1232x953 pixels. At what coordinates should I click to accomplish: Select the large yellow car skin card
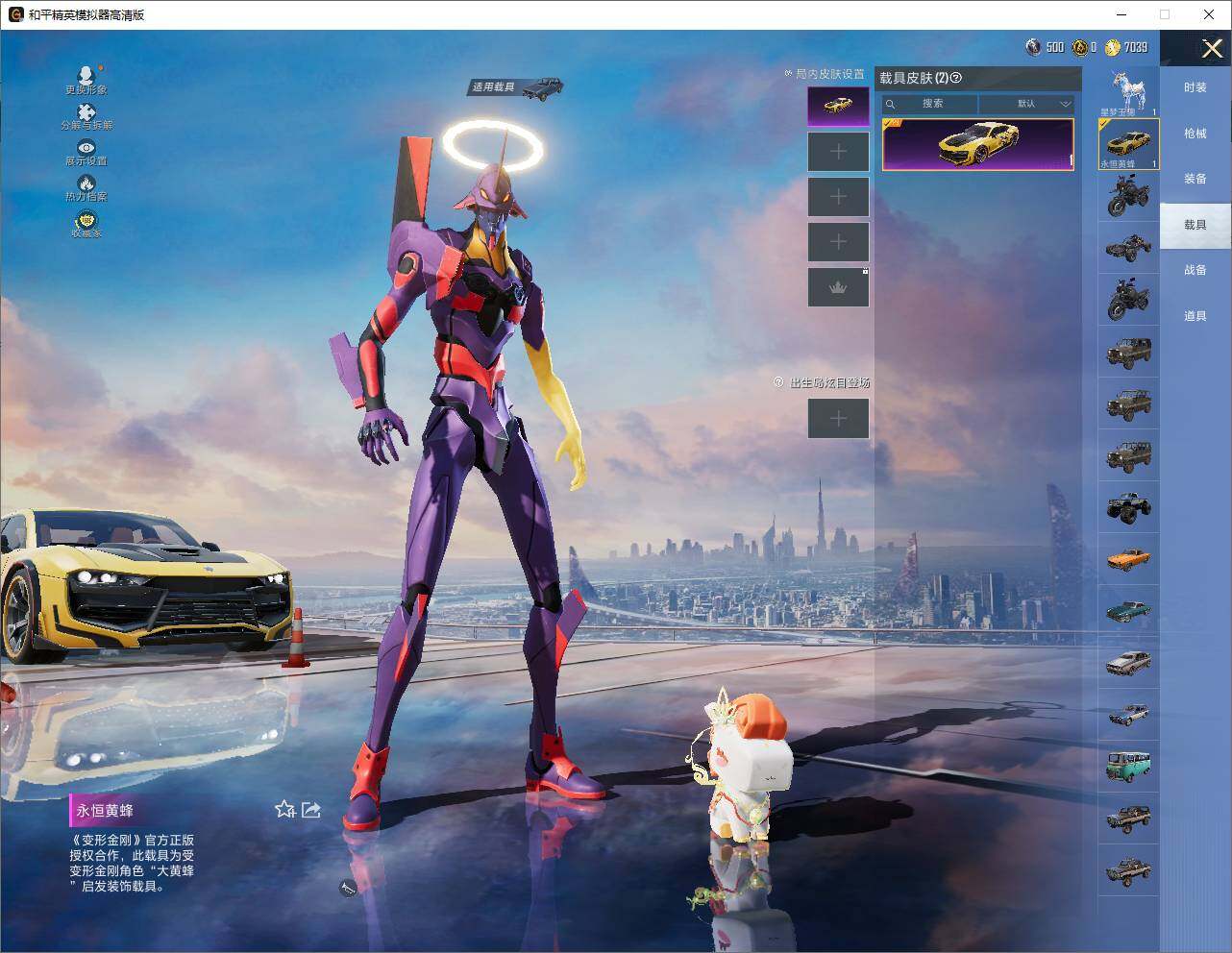978,145
